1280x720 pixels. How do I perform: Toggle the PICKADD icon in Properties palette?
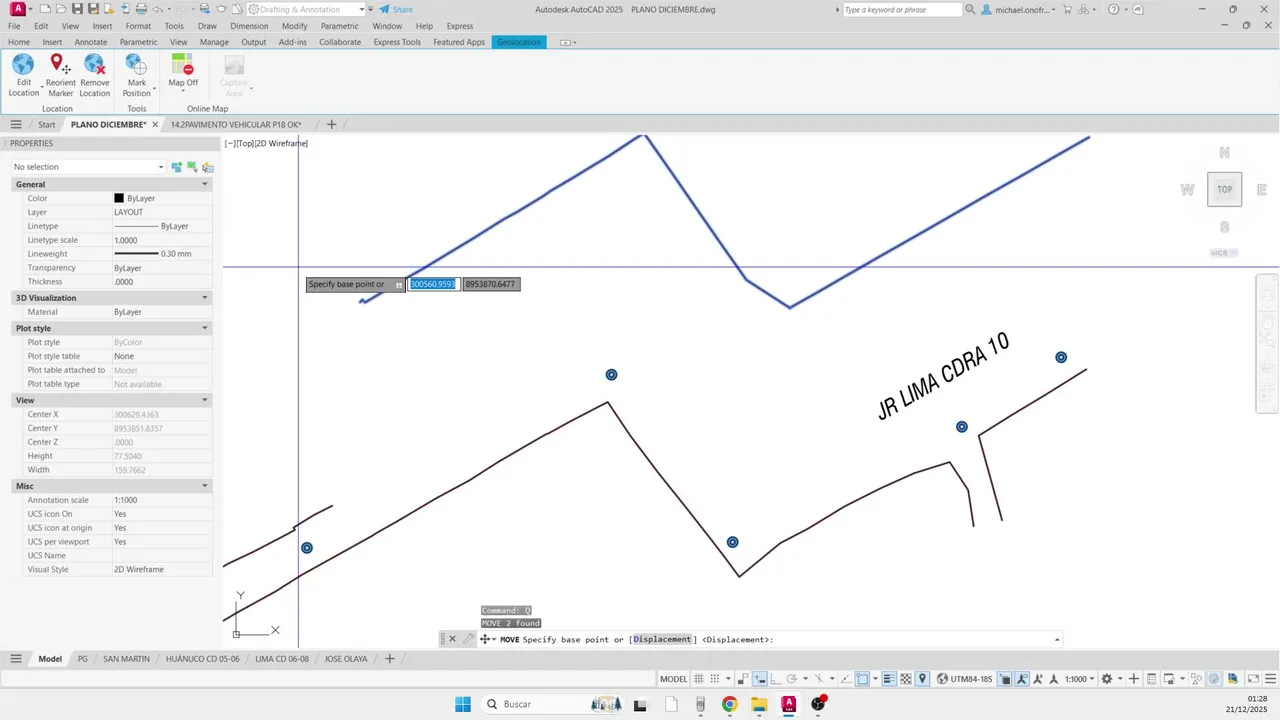(177, 167)
